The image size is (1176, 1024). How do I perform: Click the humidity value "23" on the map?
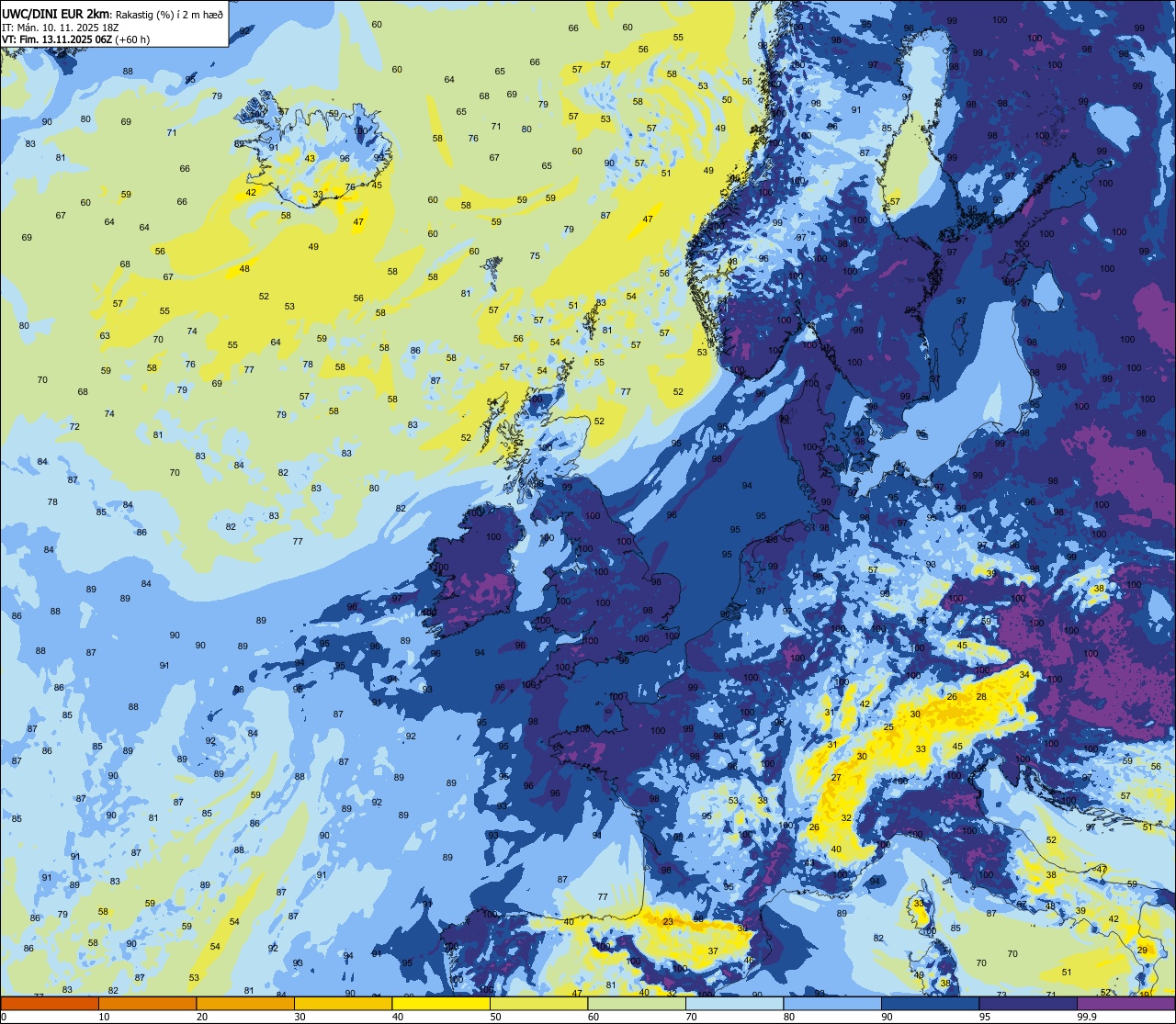tap(668, 922)
